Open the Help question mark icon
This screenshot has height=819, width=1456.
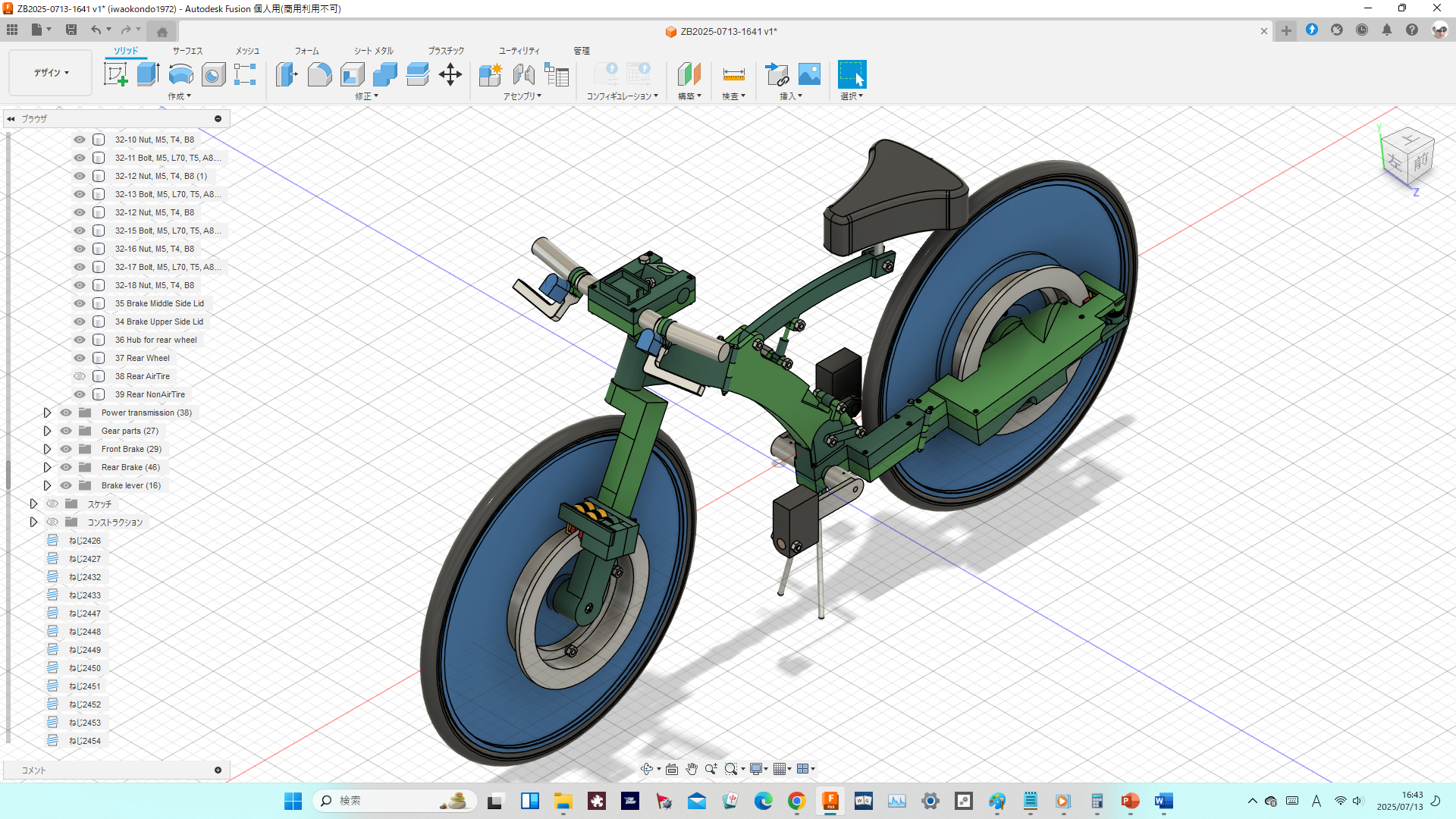pos(1412,30)
